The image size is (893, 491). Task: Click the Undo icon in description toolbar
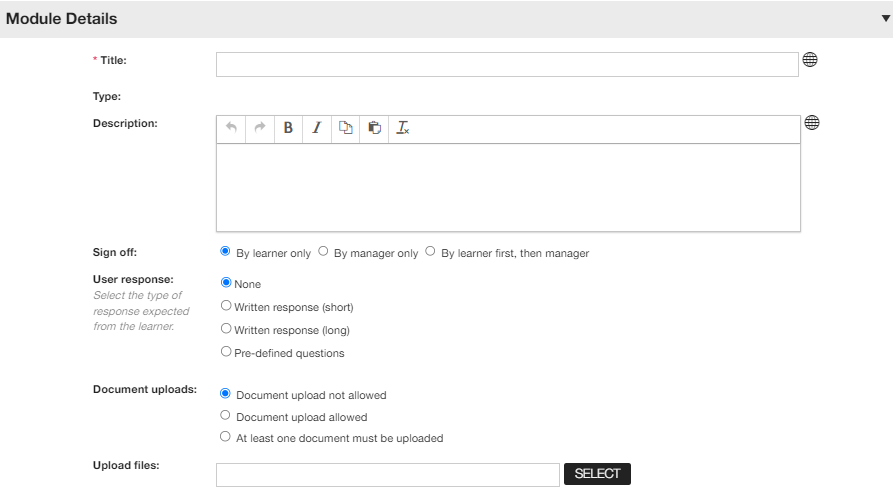pos(231,128)
